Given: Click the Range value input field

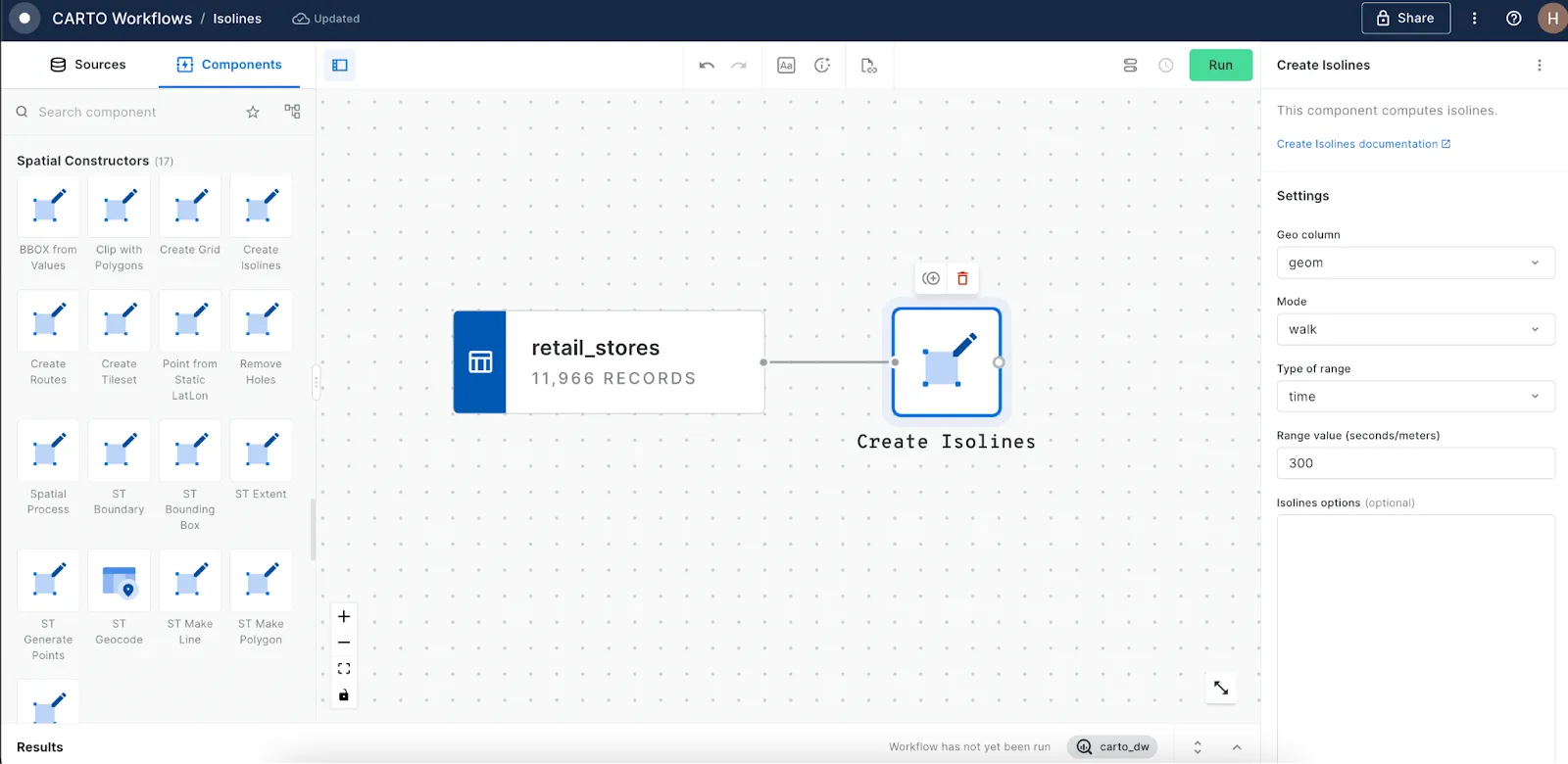Looking at the screenshot, I should pyautogui.click(x=1414, y=463).
